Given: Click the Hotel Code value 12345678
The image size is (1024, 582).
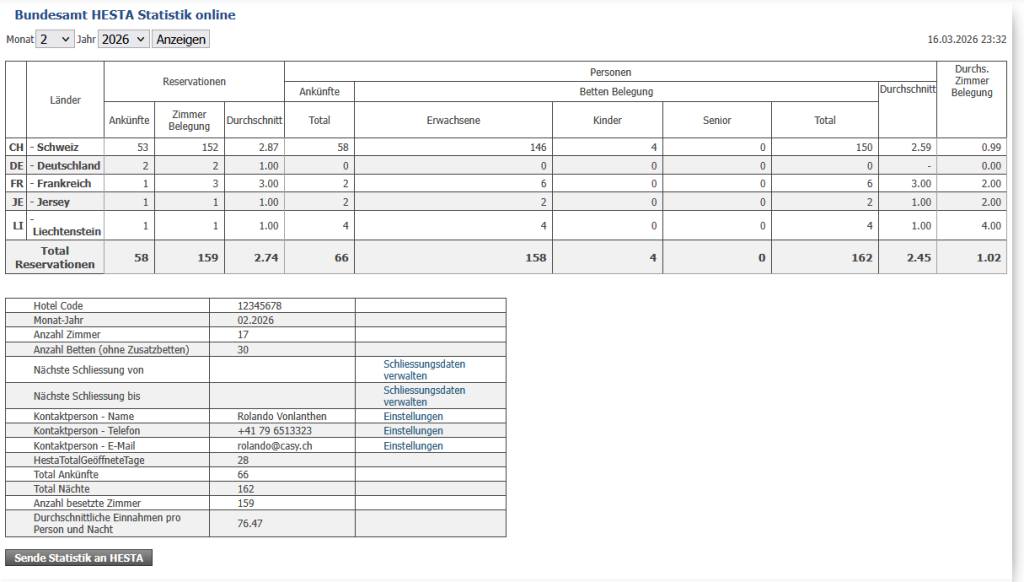Looking at the screenshot, I should (259, 306).
